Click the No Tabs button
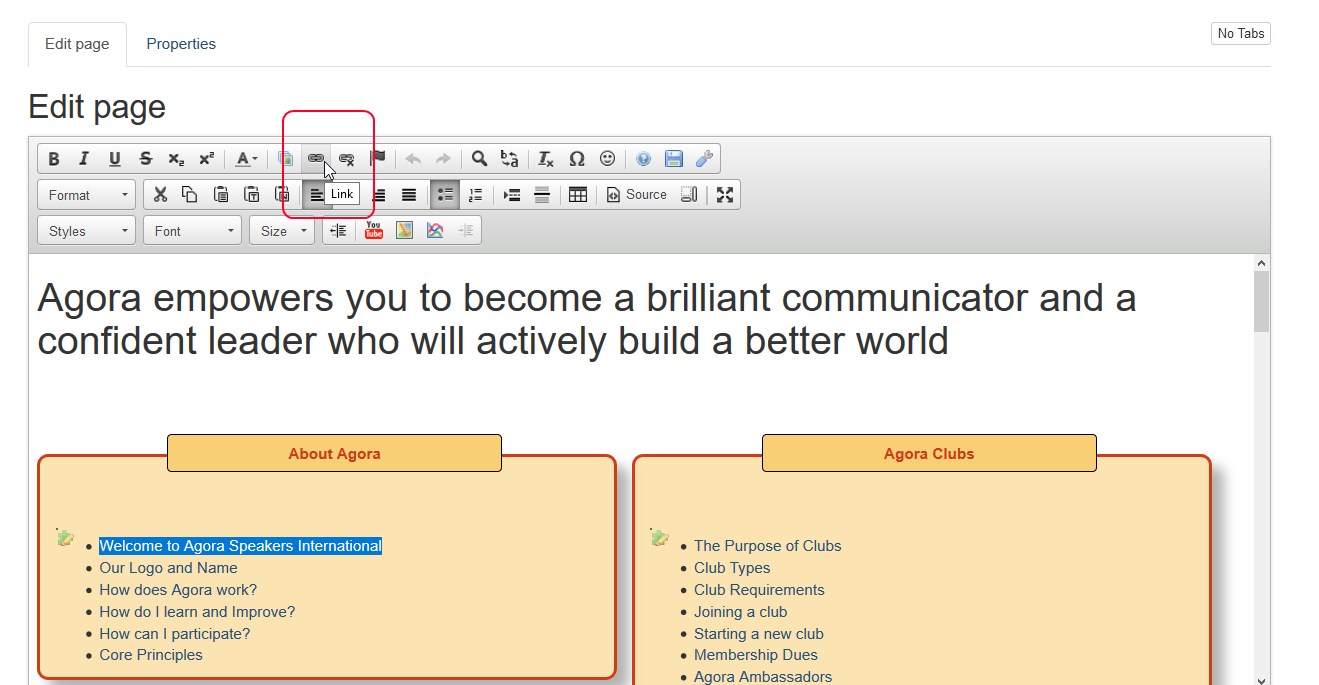 (x=1240, y=33)
